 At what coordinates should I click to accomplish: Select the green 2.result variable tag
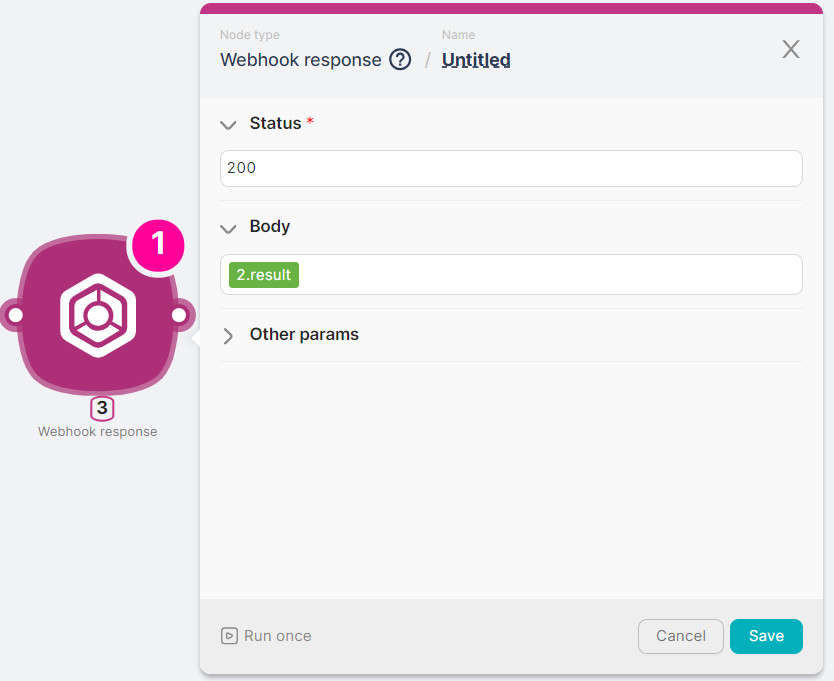(264, 275)
